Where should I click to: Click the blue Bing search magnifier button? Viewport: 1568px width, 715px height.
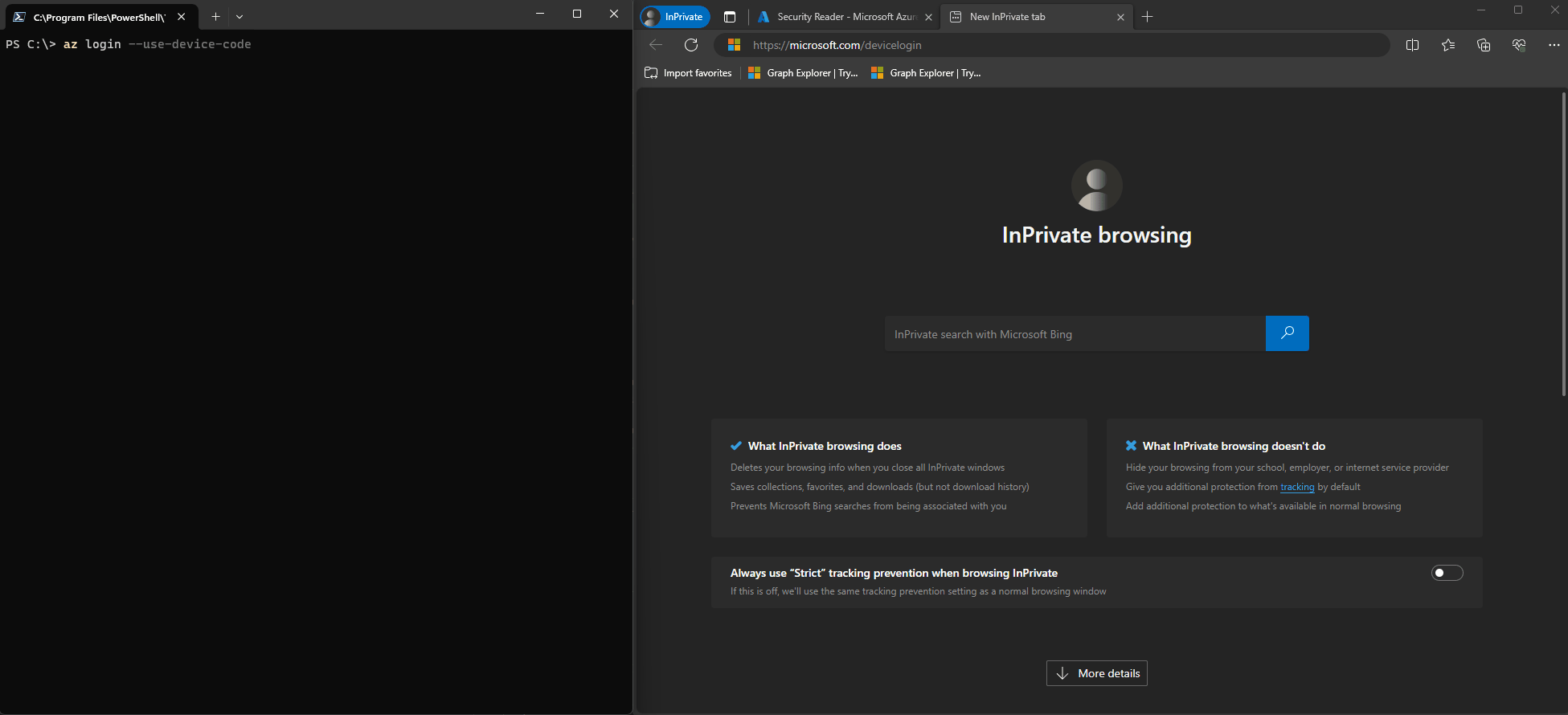pos(1287,333)
